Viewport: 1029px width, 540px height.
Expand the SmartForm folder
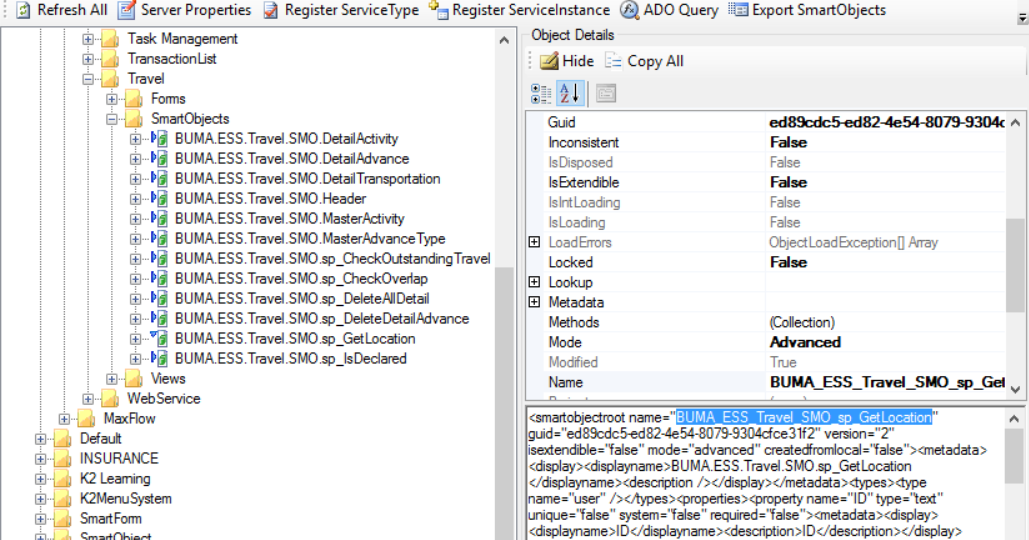pyautogui.click(x=41, y=519)
